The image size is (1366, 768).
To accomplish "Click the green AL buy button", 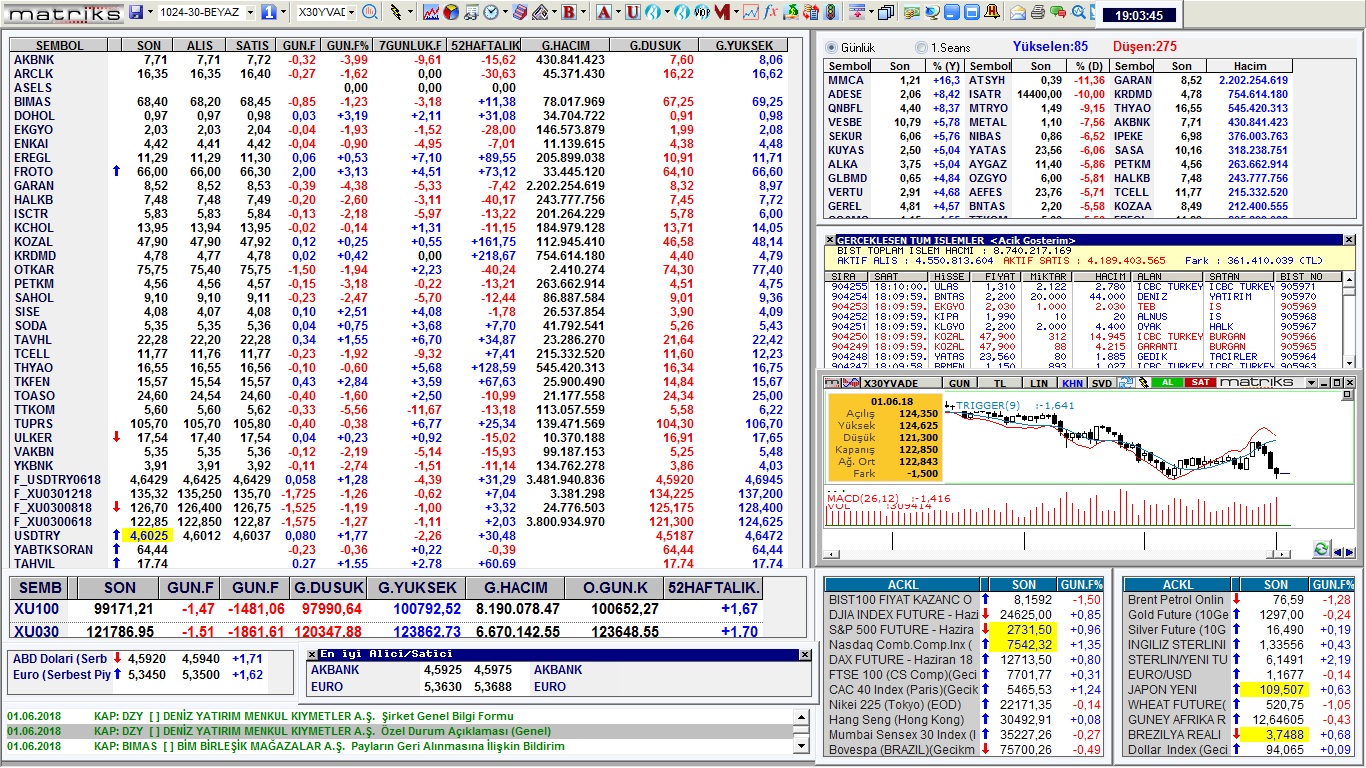I will [x=1167, y=382].
